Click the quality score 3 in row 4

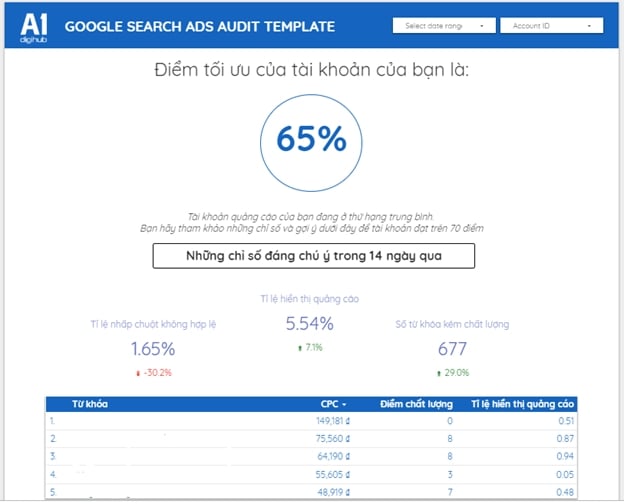click(x=450, y=474)
